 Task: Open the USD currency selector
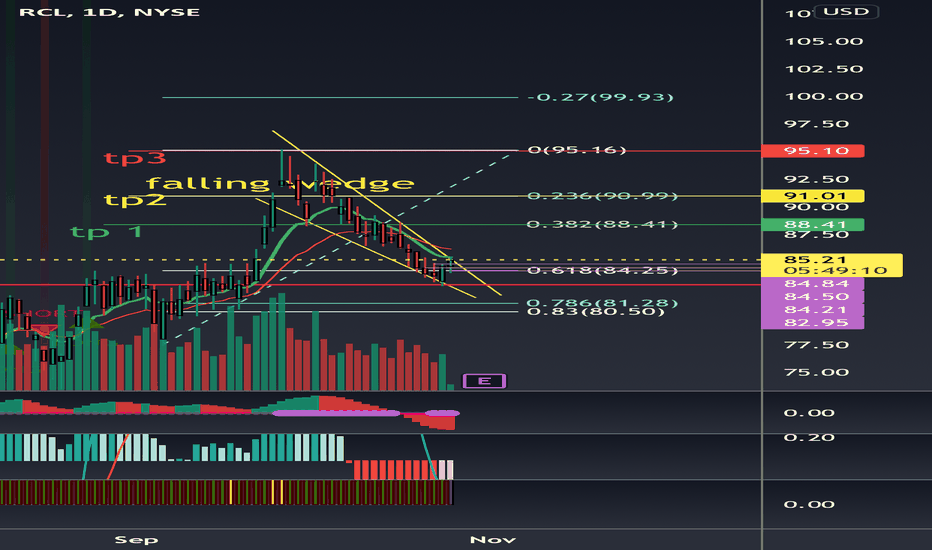click(846, 11)
